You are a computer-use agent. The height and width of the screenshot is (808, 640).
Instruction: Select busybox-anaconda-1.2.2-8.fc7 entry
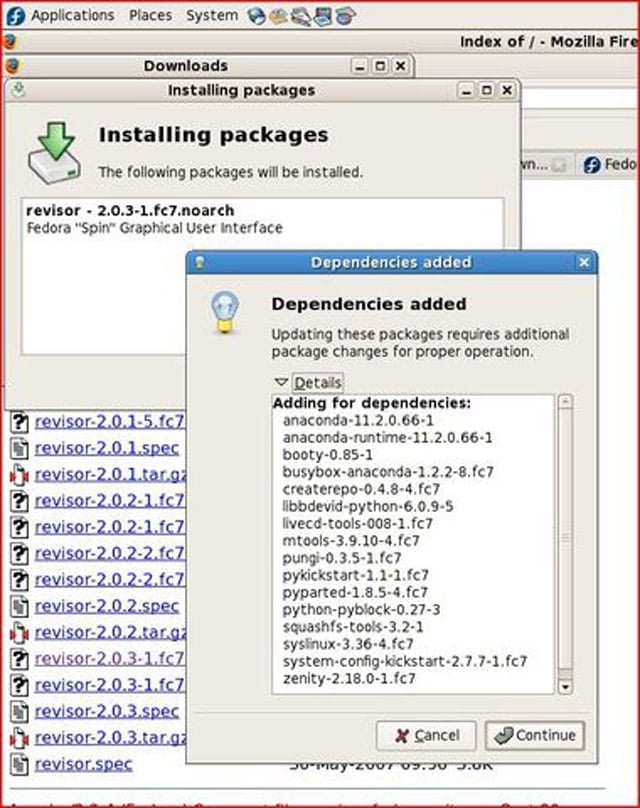pos(388,472)
